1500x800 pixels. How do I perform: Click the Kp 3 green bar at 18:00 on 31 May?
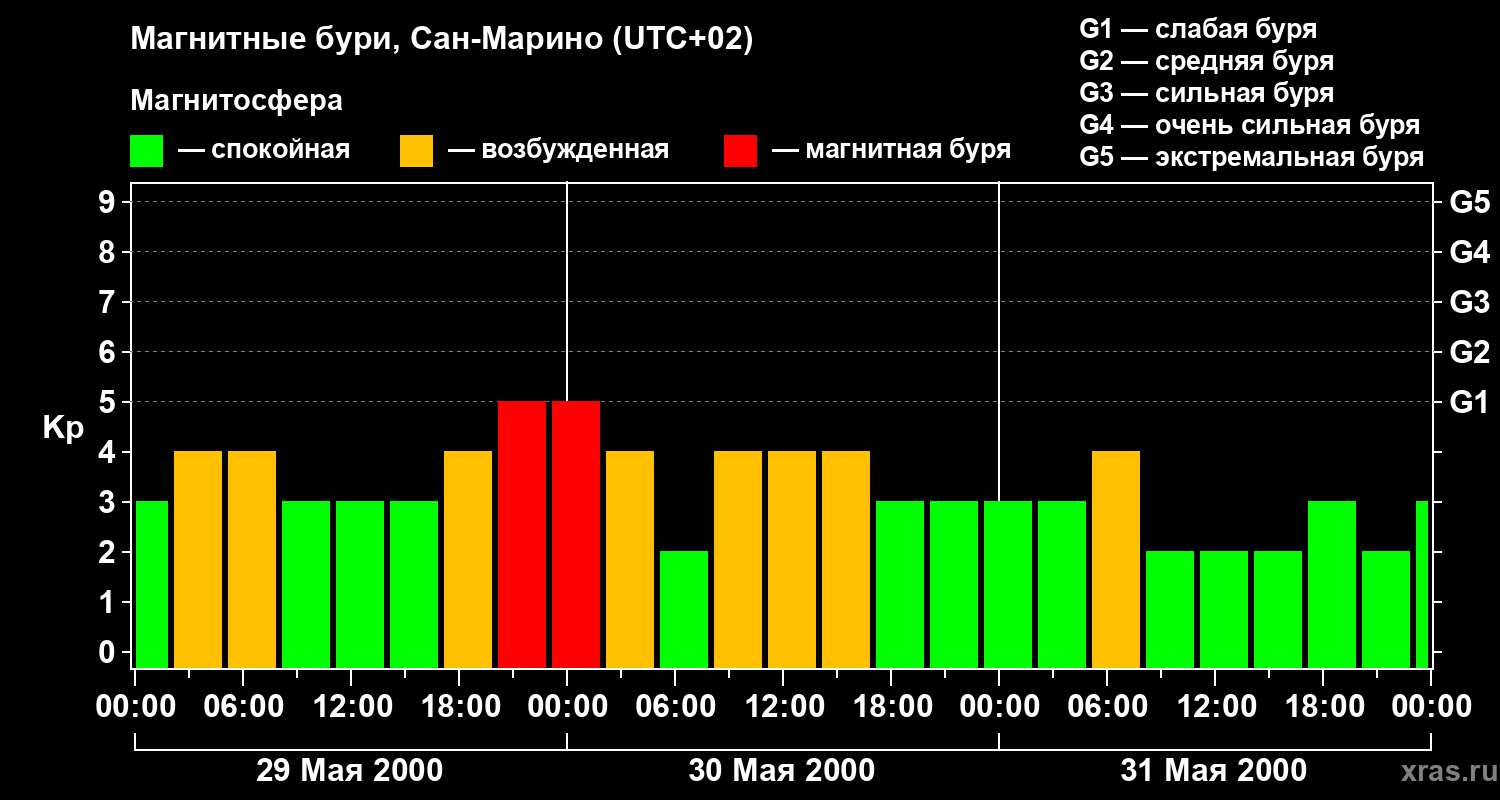click(1332, 585)
